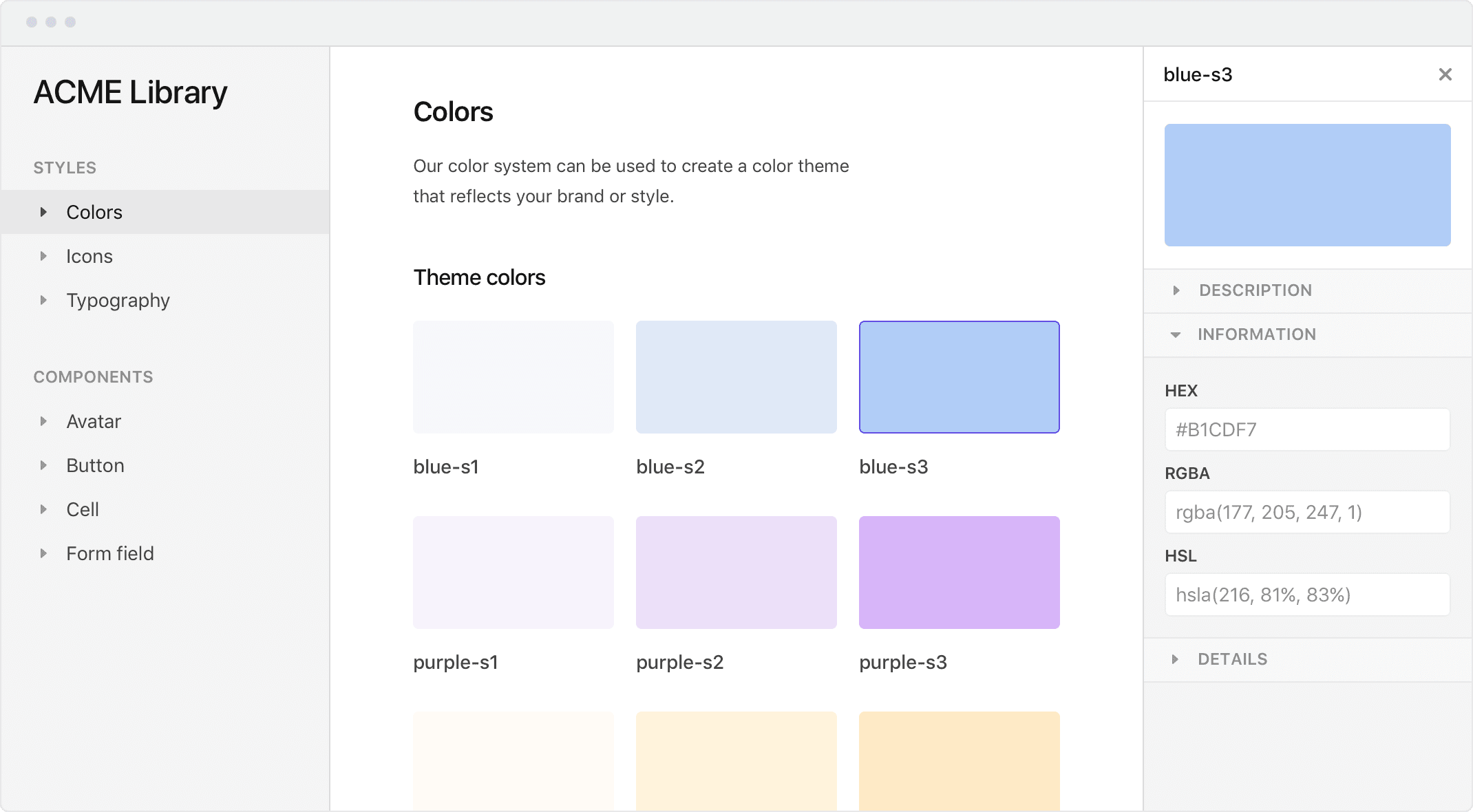Expand the Avatar component arrow
1473x812 pixels.
[43, 421]
